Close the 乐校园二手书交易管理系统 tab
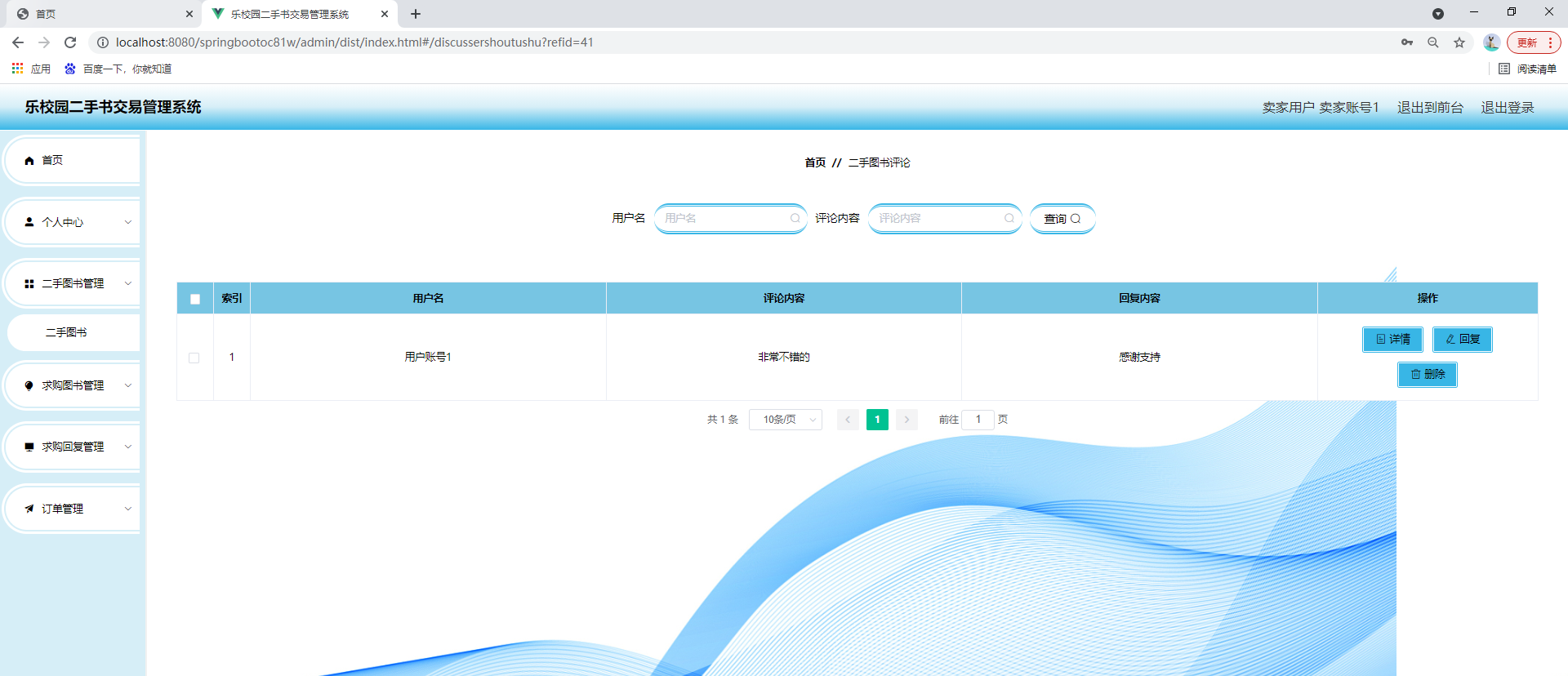Screen dimensions: 1568x676 click(x=385, y=14)
